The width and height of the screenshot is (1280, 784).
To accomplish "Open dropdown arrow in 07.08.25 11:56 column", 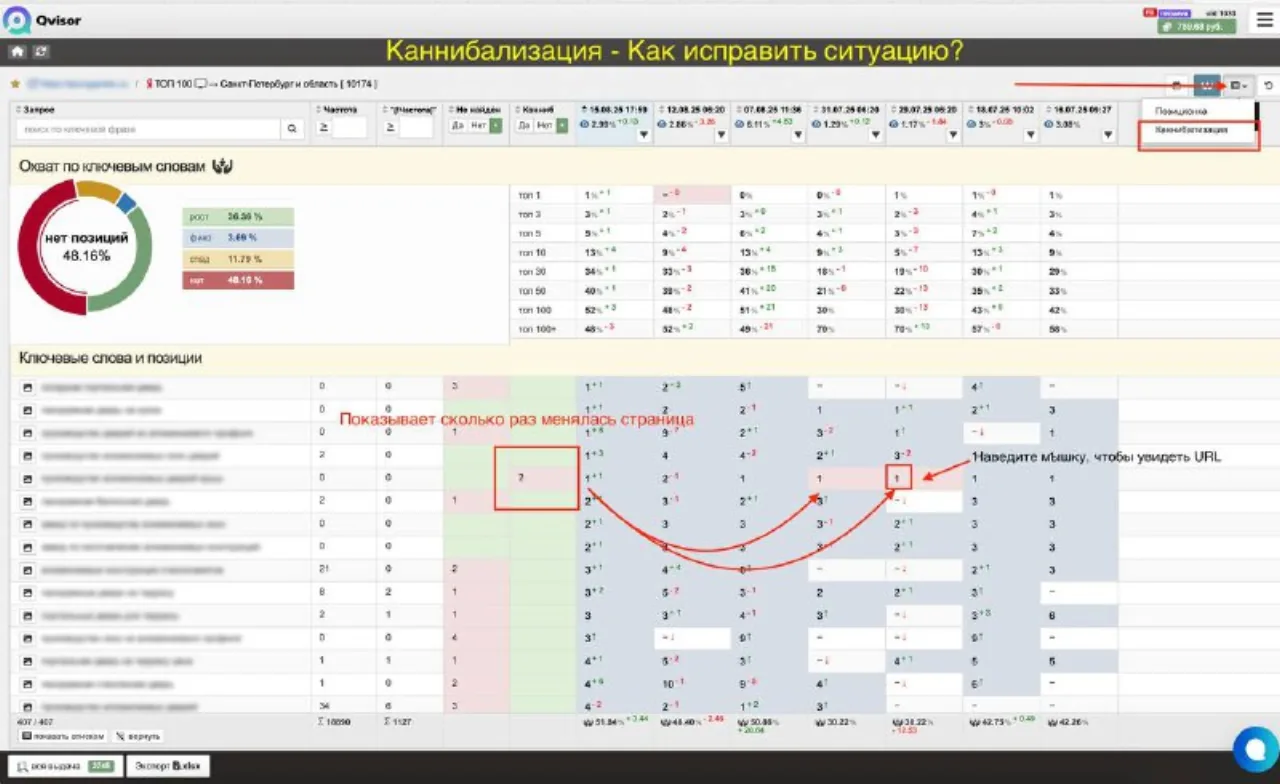I will [798, 135].
